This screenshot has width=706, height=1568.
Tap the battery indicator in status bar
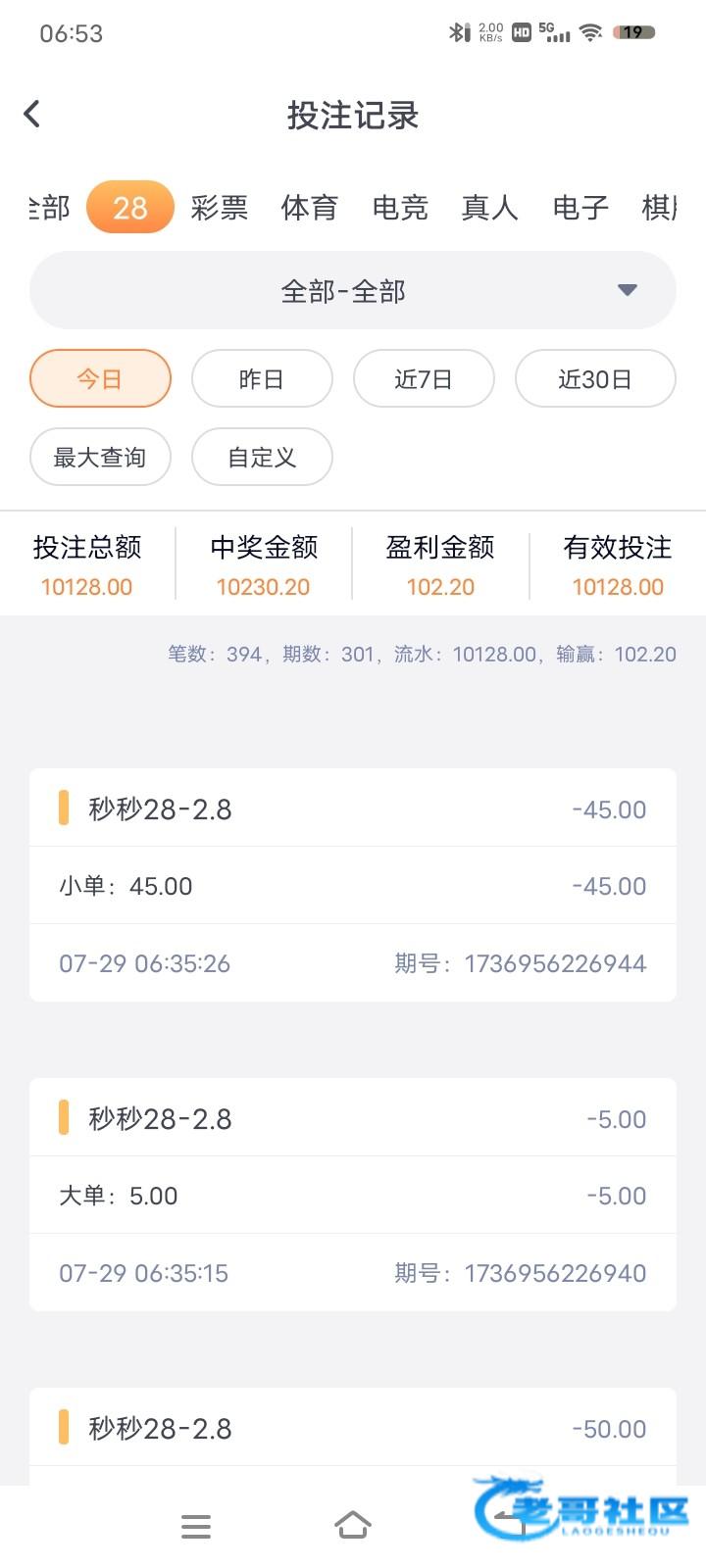(x=633, y=32)
